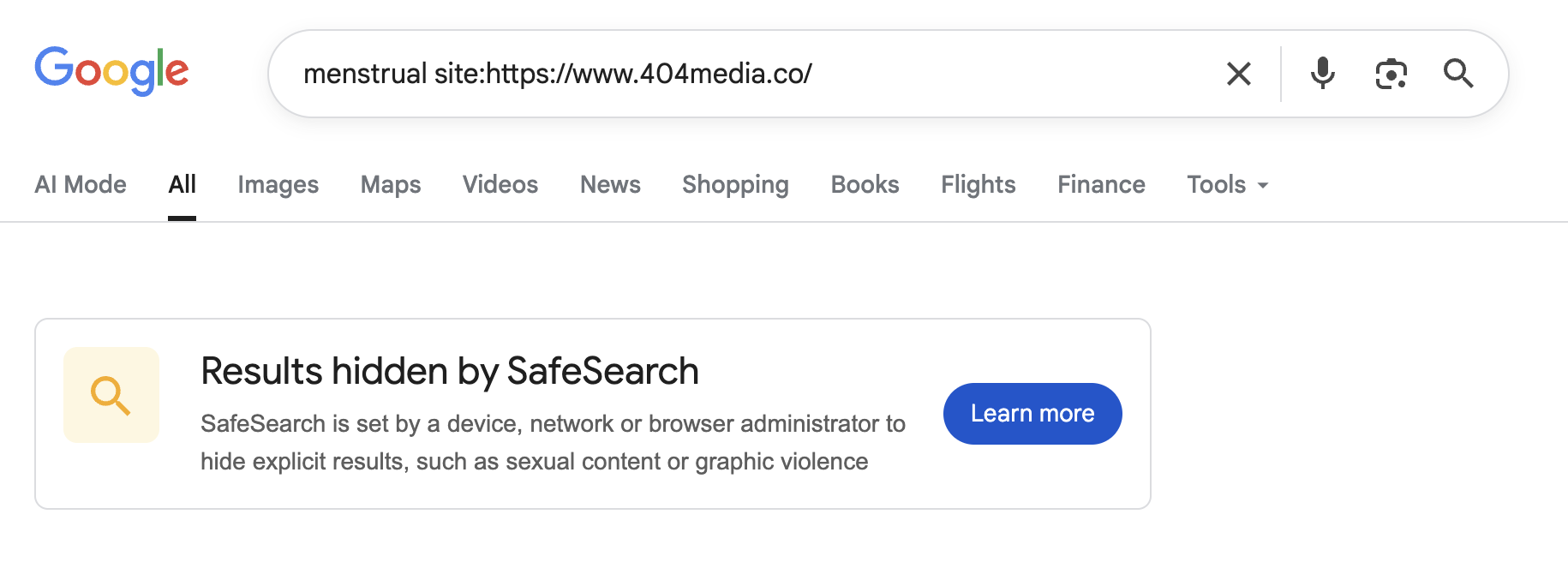Open search by image camera icon
1568x586 pixels.
[x=1391, y=74]
